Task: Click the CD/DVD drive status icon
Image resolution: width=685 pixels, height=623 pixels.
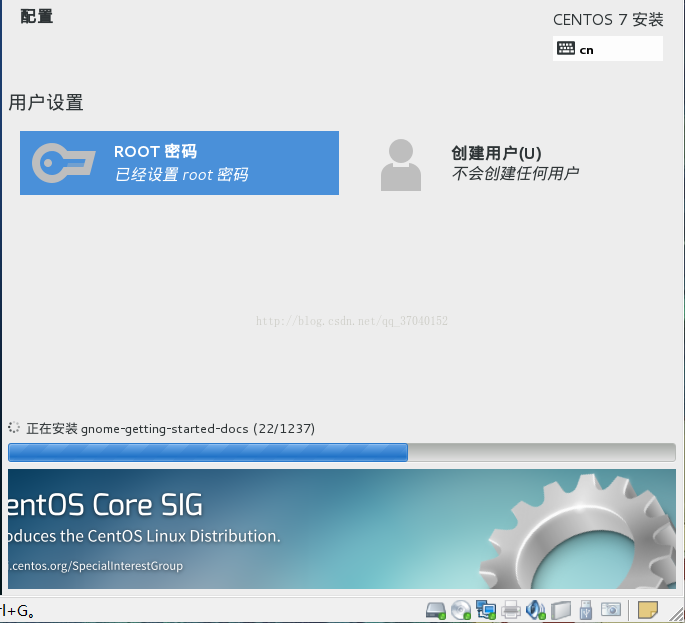Action: tap(460, 610)
